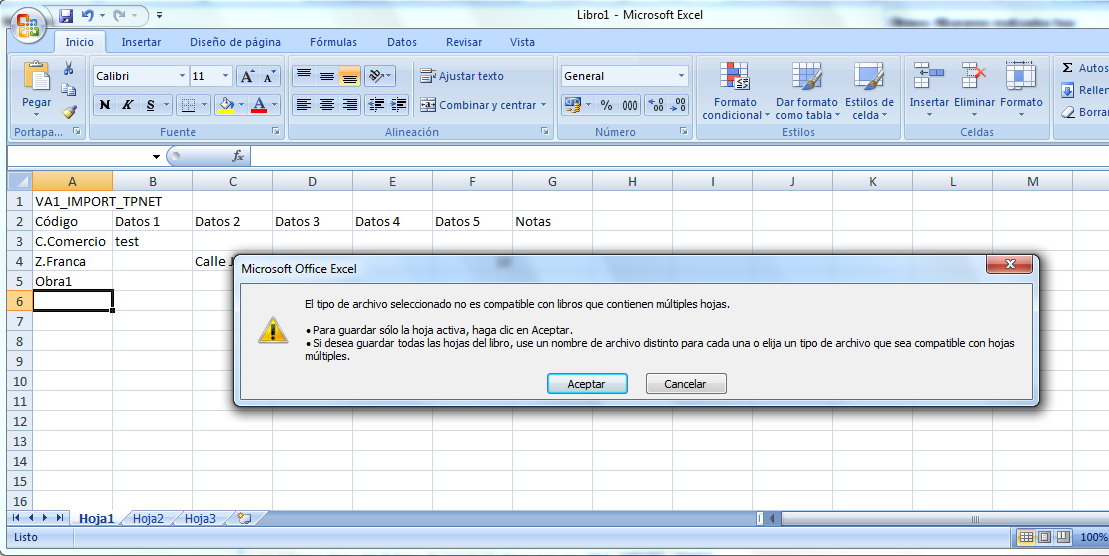Apply thousands separator 000 style

[629, 105]
